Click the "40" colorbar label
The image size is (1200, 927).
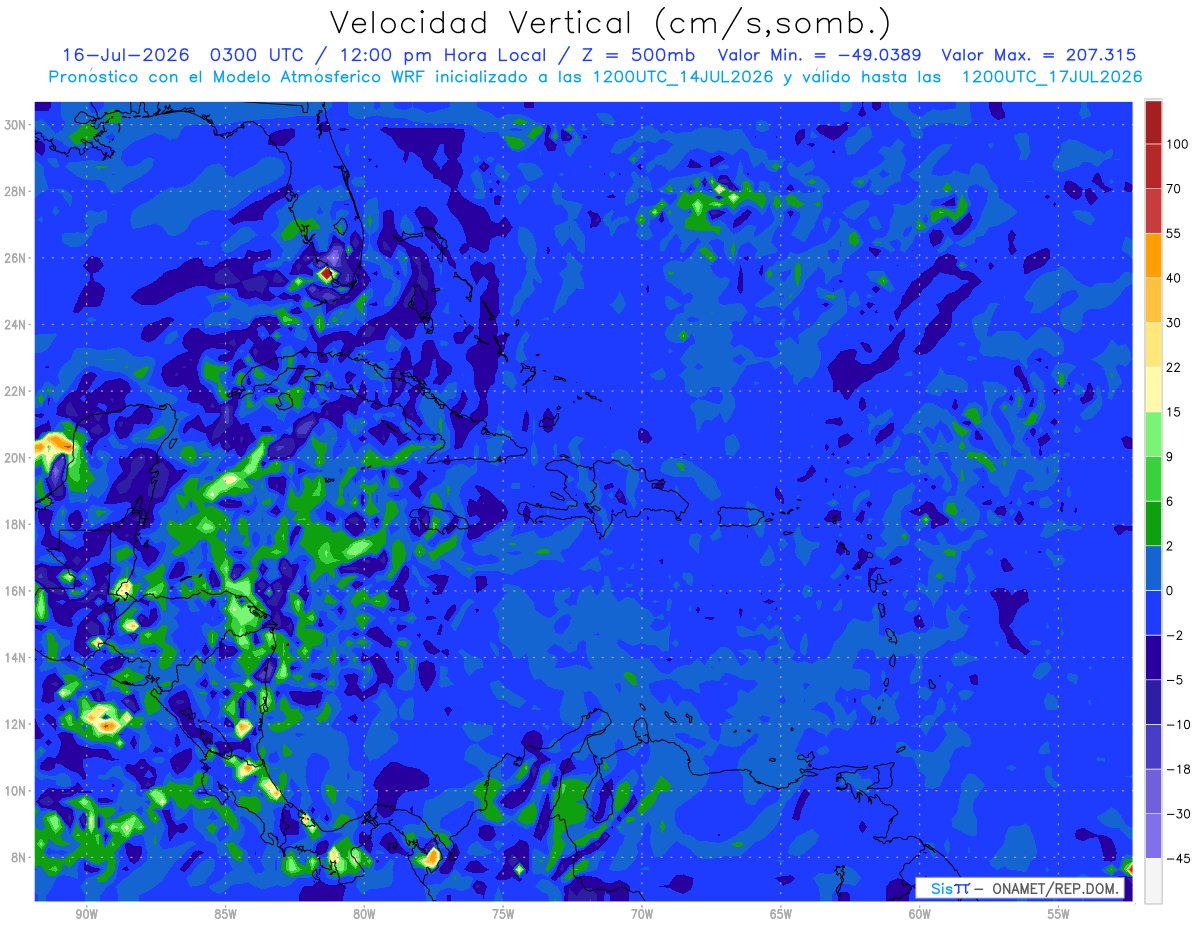(1174, 278)
